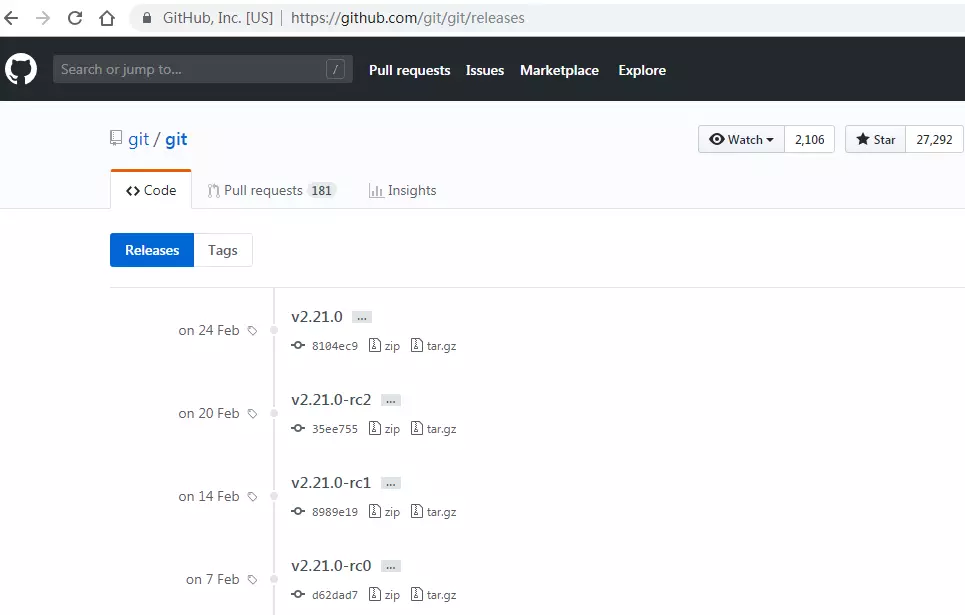Click the on 14 Feb date text
965x615 pixels.
[x=209, y=497]
